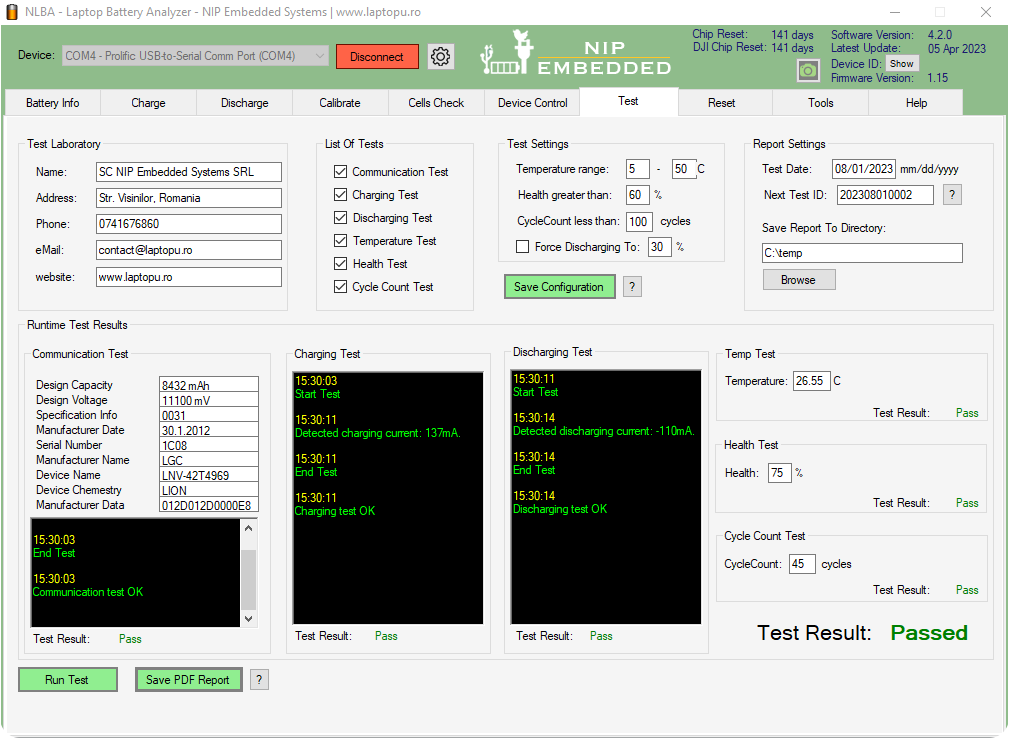Click the Address input field
The height and width of the screenshot is (738, 1009).
189,198
